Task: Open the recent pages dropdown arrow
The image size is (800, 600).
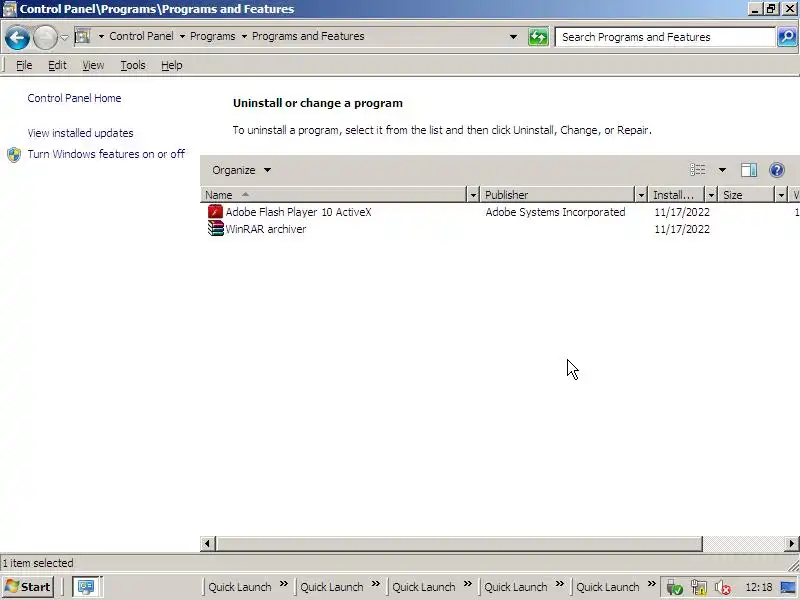Action: click(65, 37)
